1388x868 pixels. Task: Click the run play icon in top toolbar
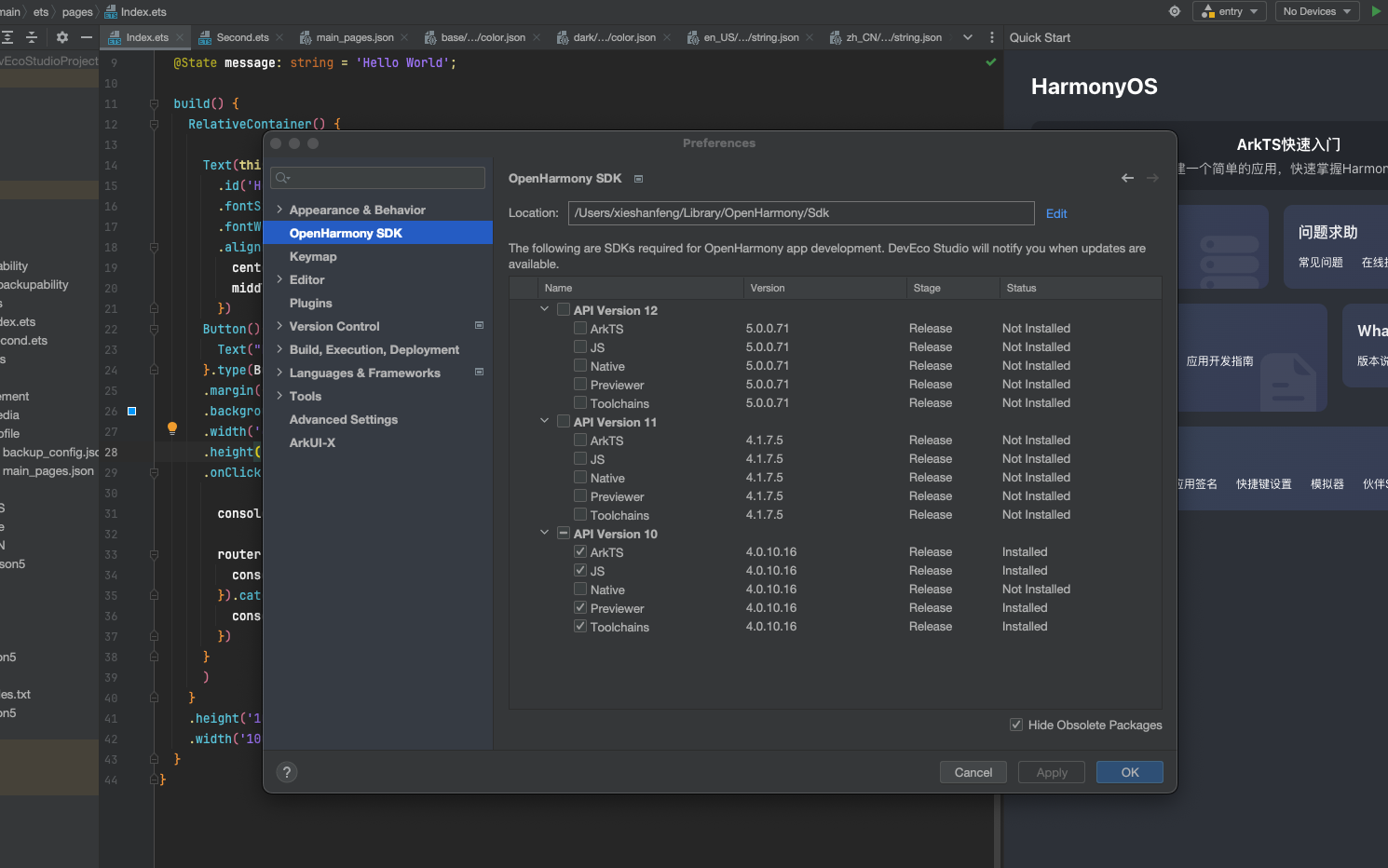coord(1376,11)
